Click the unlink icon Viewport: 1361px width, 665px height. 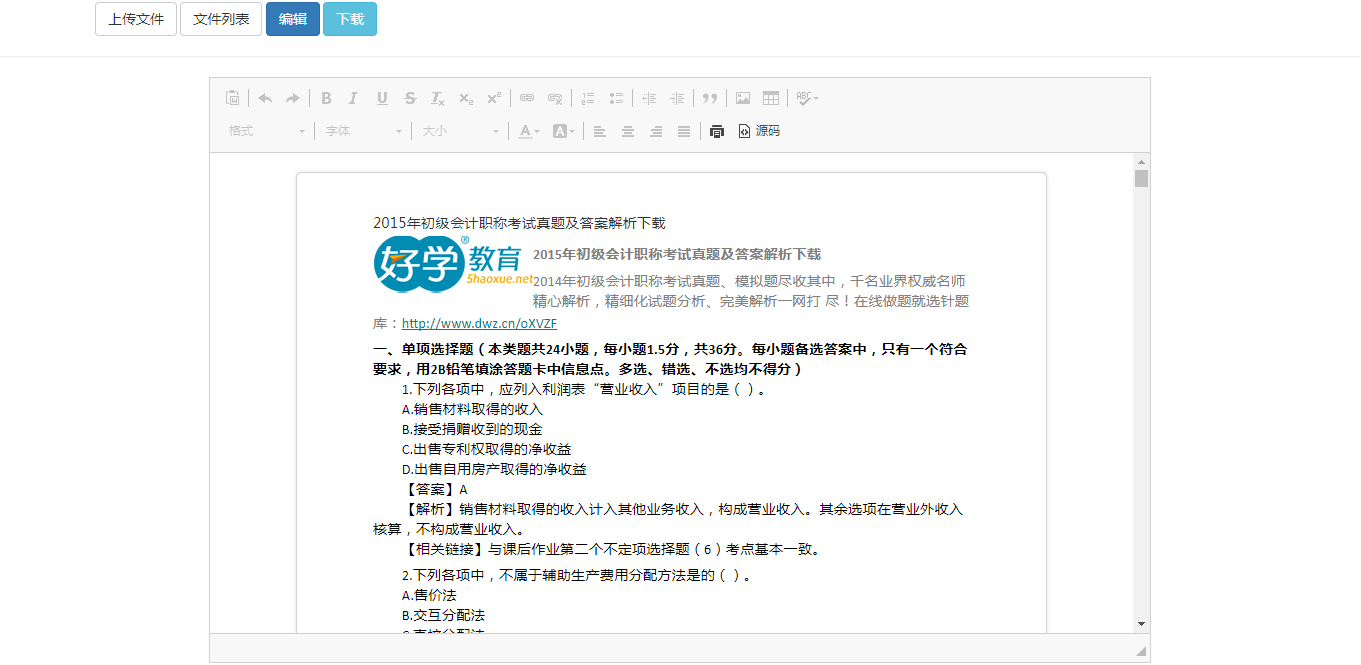555,98
